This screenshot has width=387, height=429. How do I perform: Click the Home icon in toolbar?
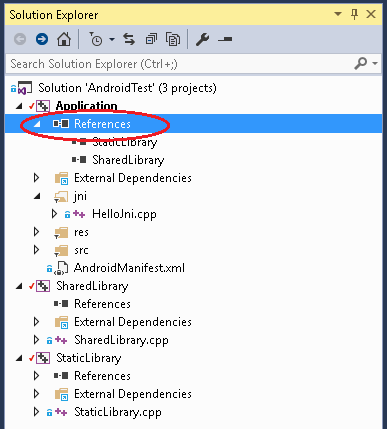point(64,39)
